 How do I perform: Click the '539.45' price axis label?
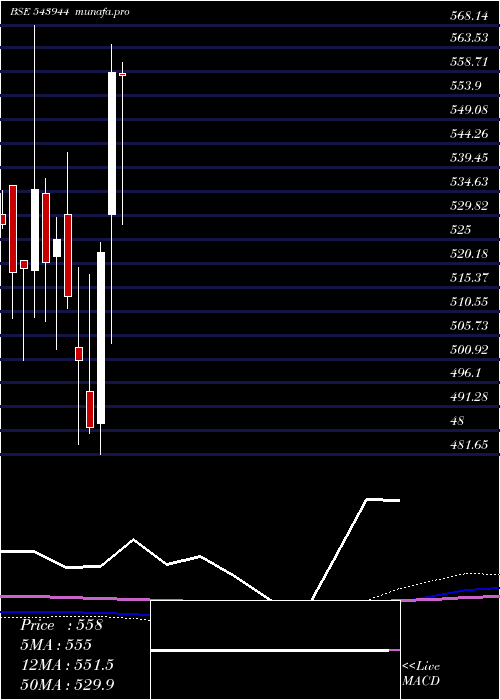click(468, 158)
